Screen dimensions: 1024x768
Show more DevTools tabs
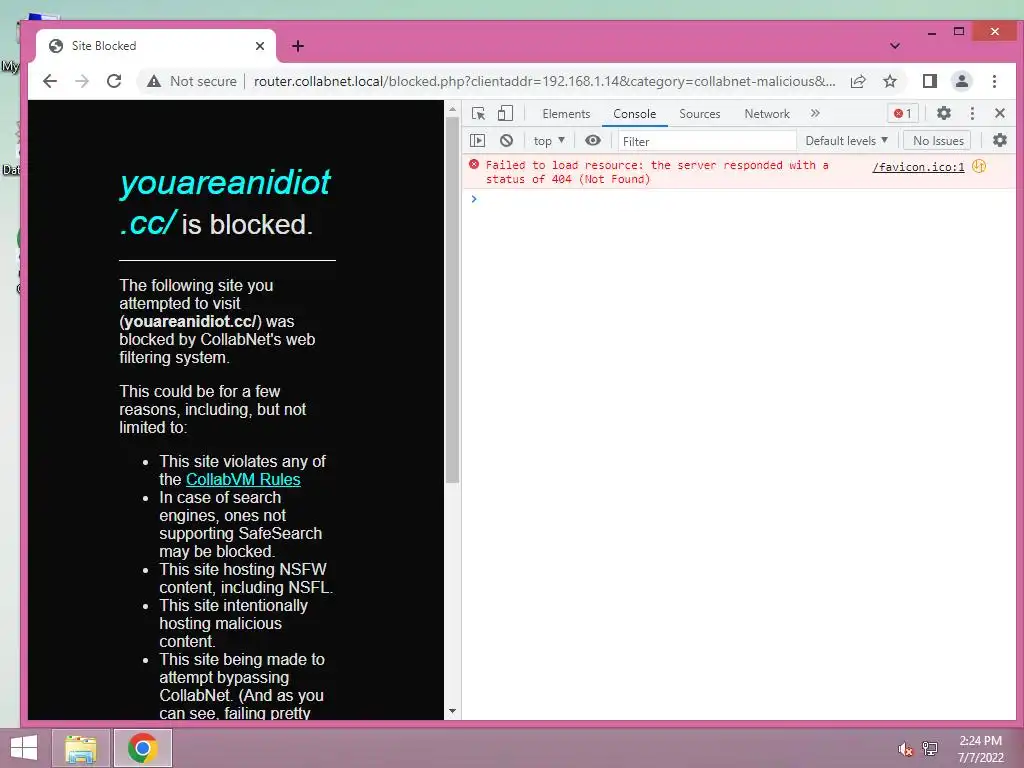click(x=815, y=114)
